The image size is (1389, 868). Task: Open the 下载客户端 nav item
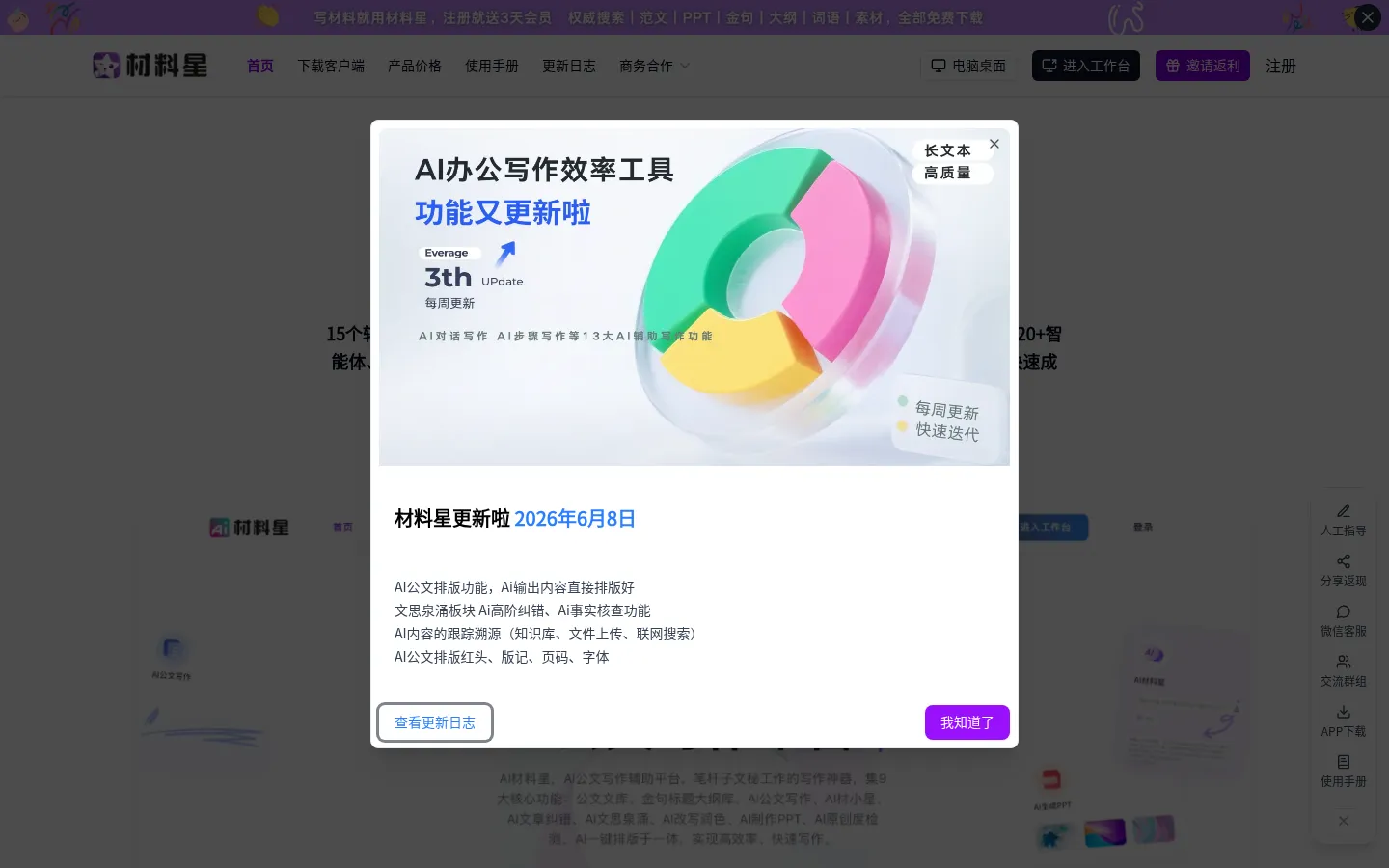331,66
